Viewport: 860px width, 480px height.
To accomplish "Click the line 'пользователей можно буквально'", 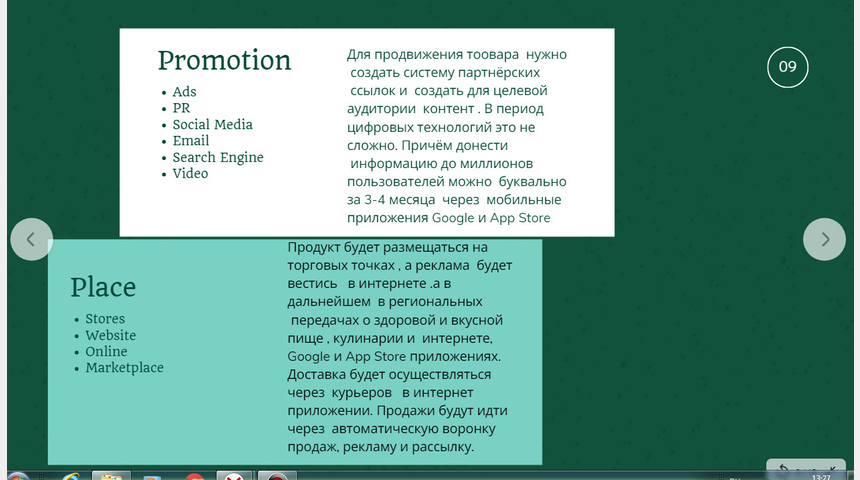I will [x=457, y=182].
